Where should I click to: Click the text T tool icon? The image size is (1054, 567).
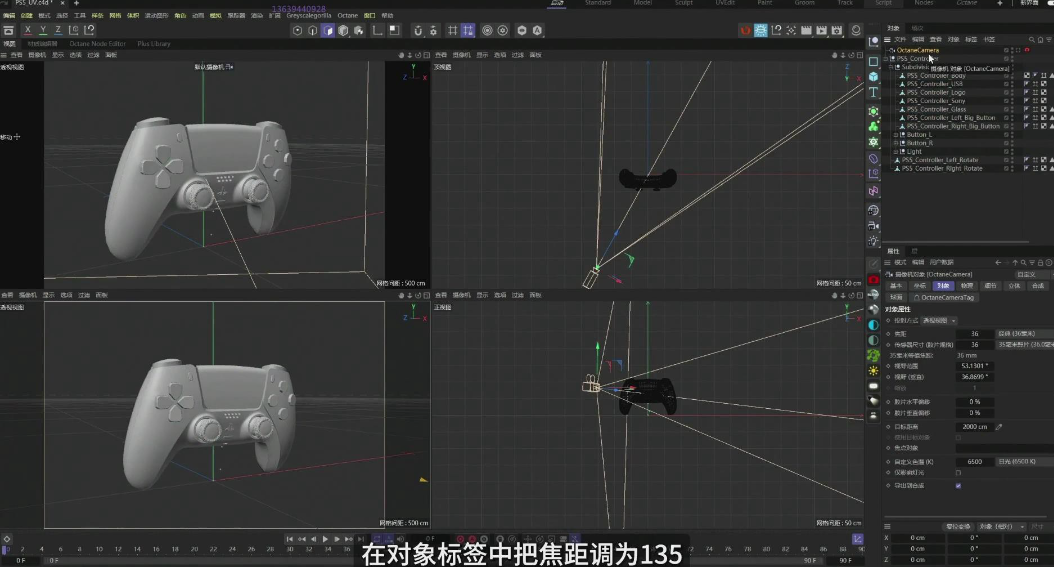[873, 92]
